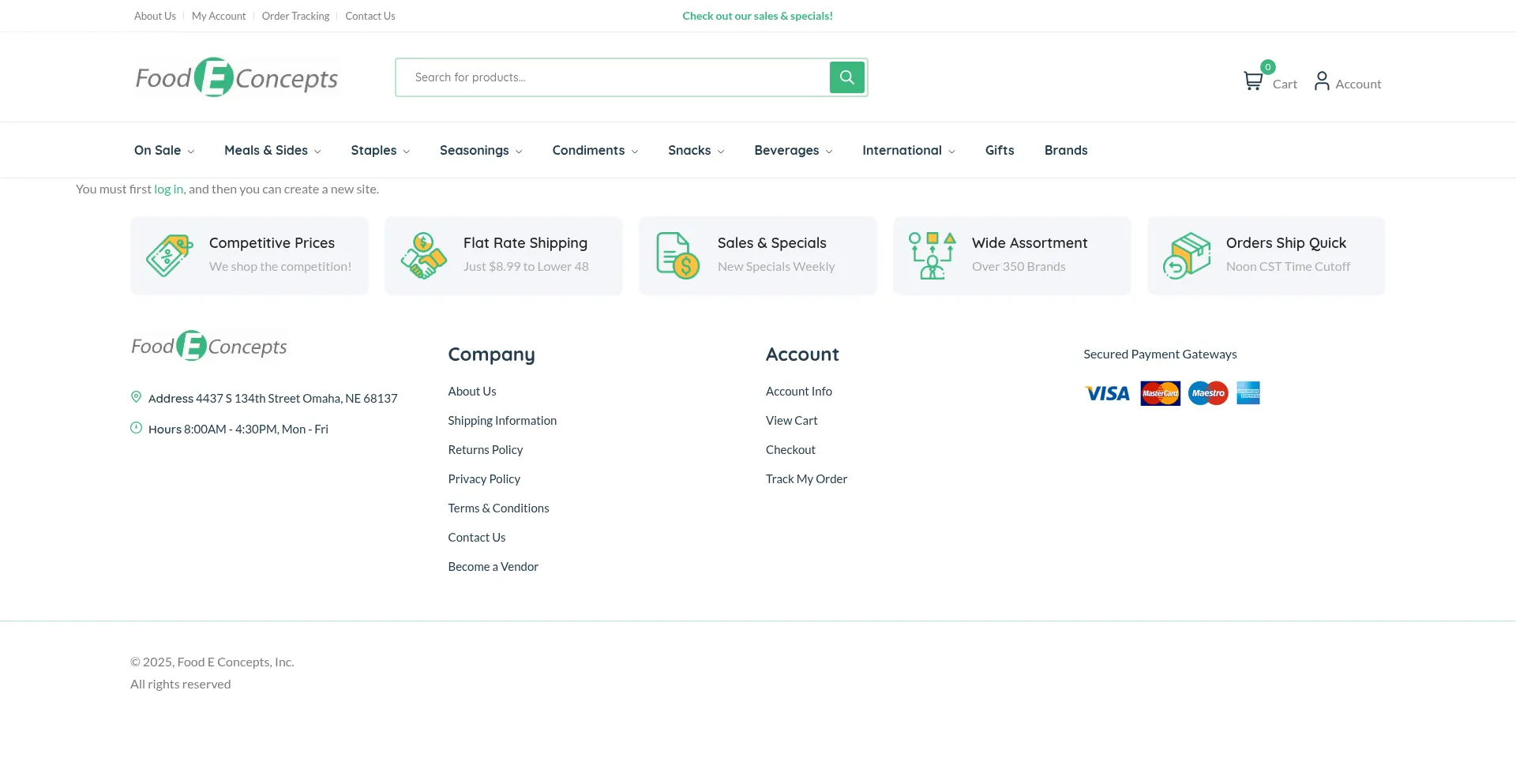This screenshot has height=784, width=1516.
Task: Go to the Brands menu item
Action: click(1065, 150)
